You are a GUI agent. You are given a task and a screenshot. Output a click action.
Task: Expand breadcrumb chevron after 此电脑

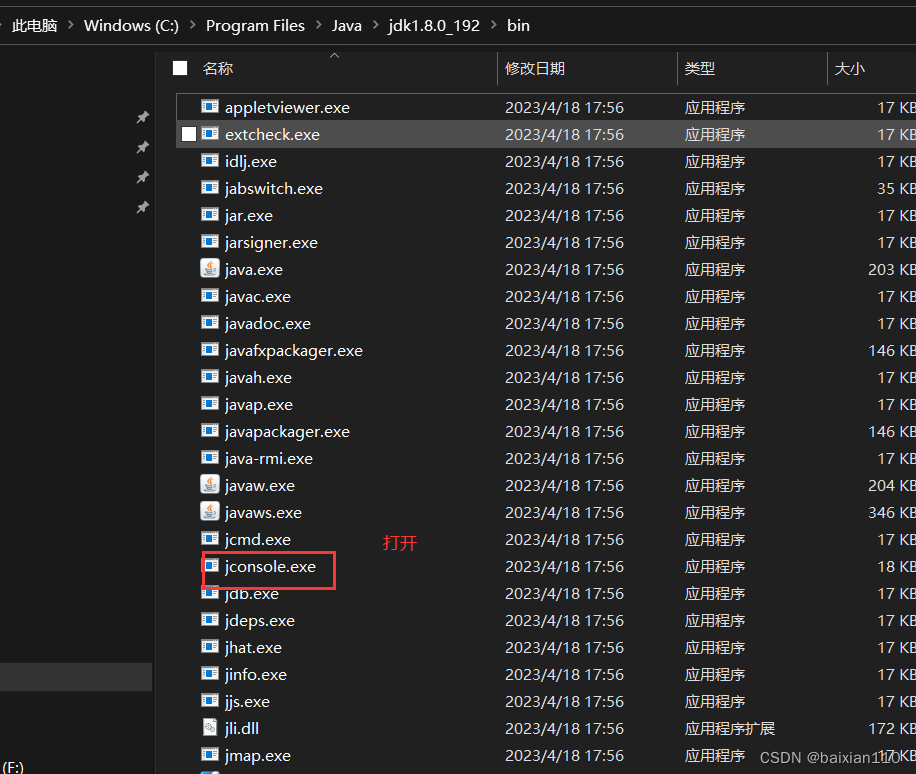click(x=71, y=25)
